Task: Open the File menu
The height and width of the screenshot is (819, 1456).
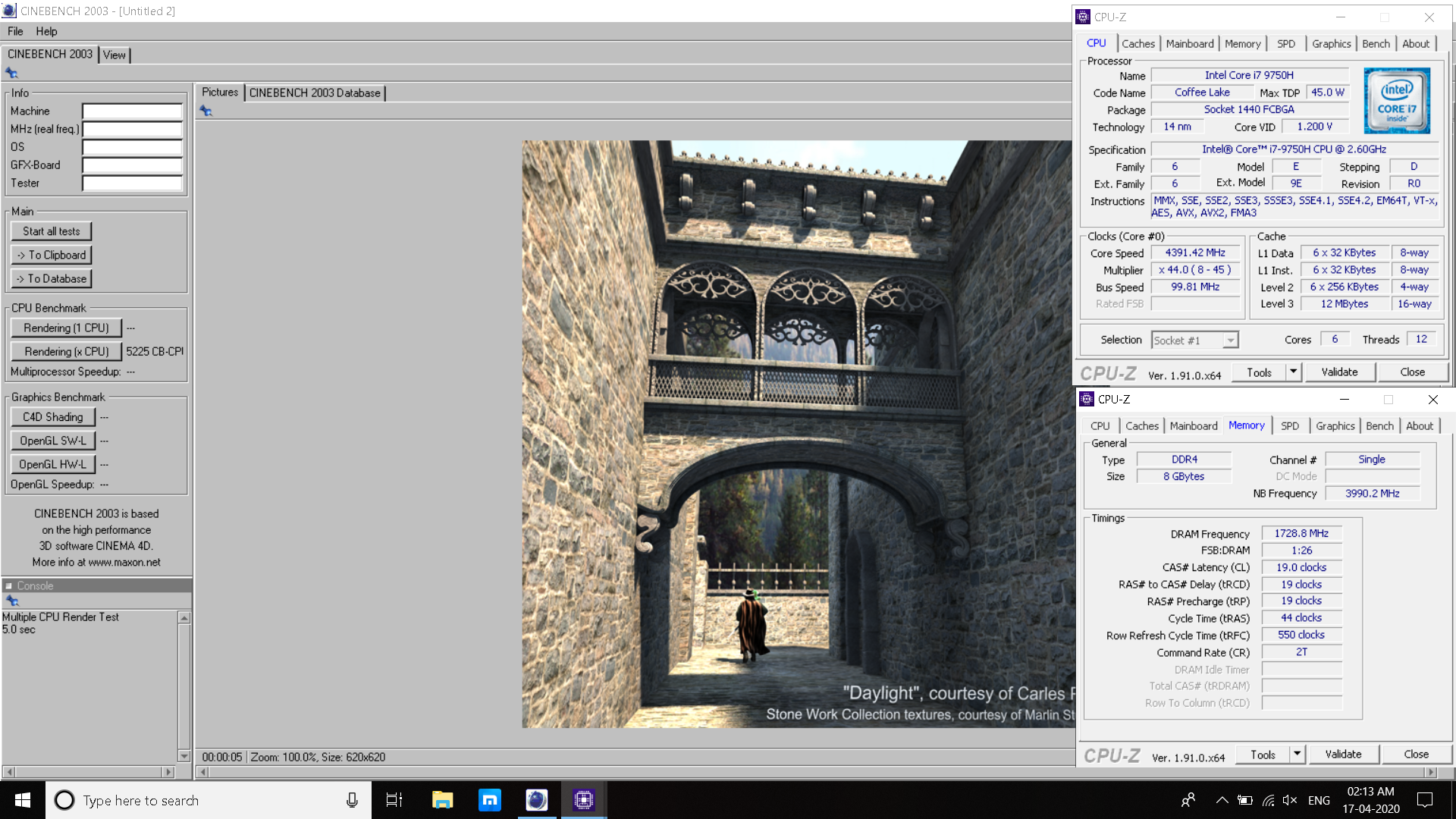Action: point(15,31)
